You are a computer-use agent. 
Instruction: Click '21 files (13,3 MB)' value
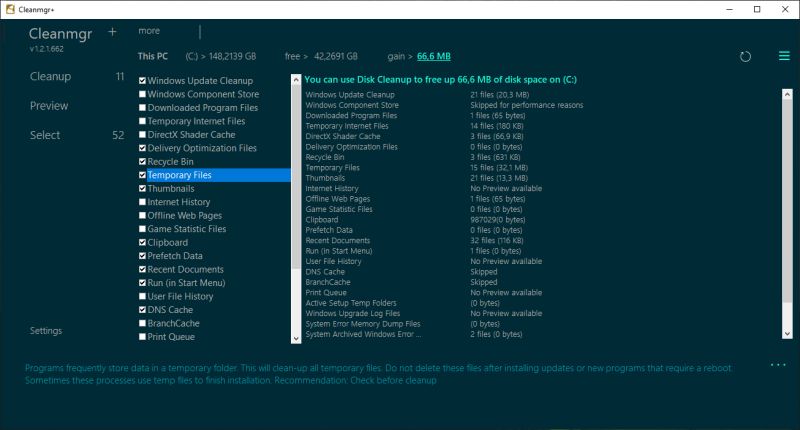click(499, 178)
